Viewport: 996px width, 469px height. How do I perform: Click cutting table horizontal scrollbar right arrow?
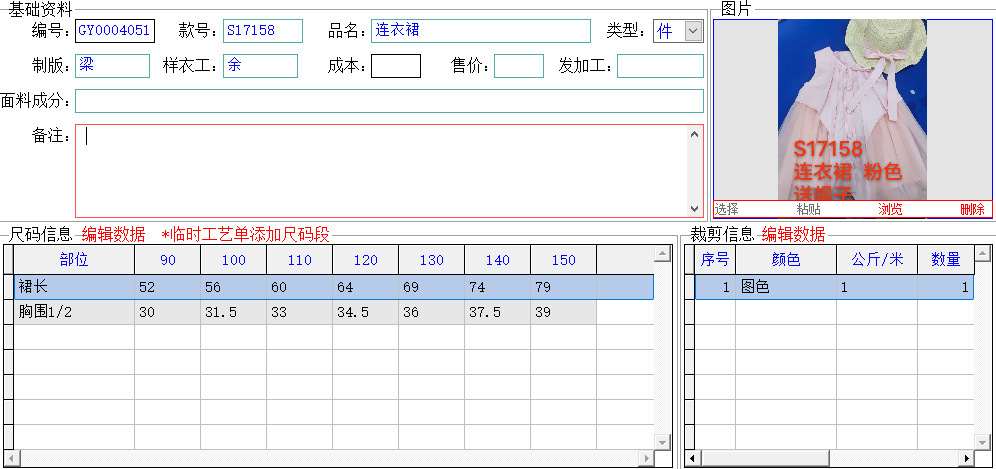pyautogui.click(x=967, y=458)
